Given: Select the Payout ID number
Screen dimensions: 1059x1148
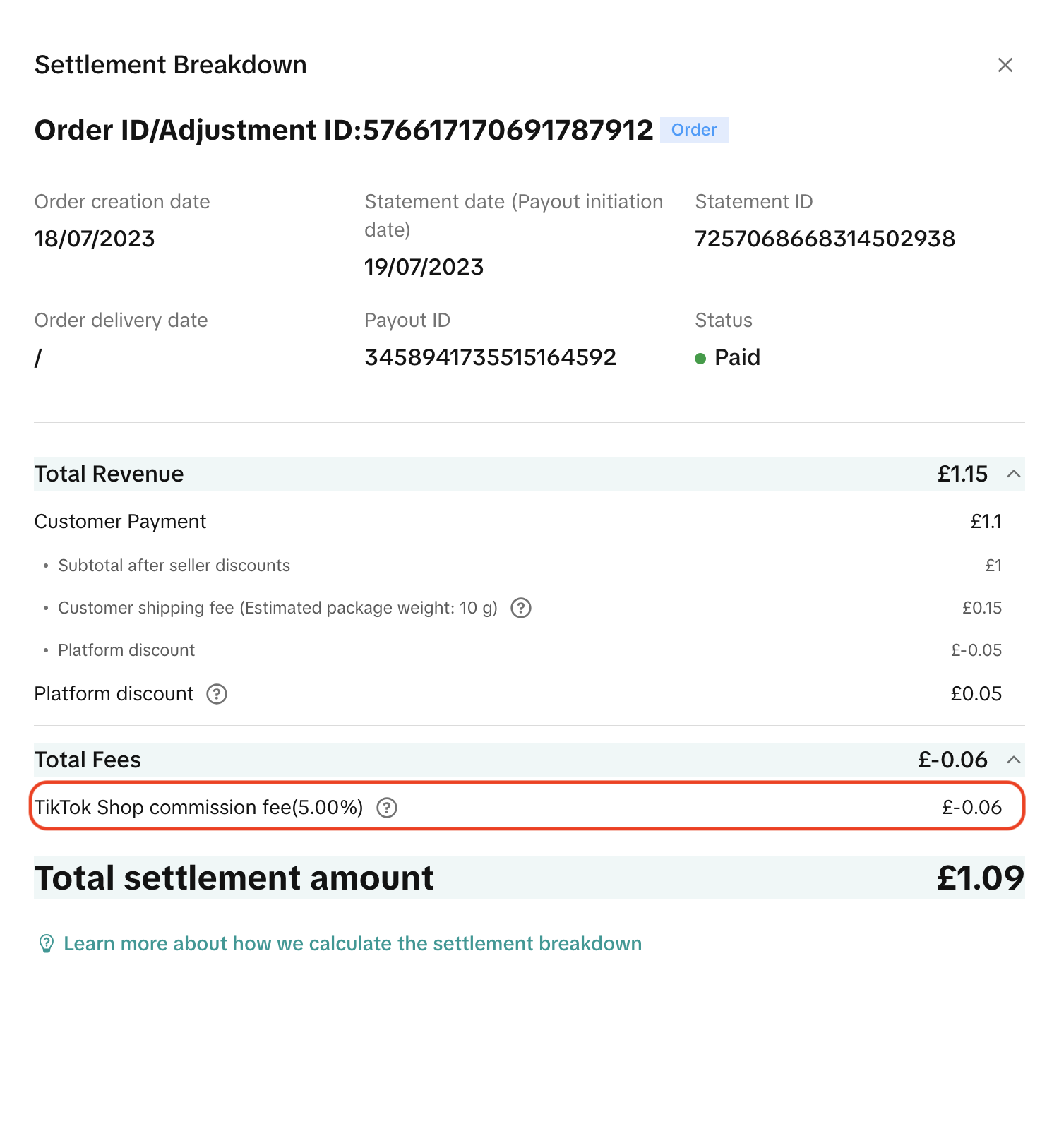Looking at the screenshot, I should tap(490, 357).
